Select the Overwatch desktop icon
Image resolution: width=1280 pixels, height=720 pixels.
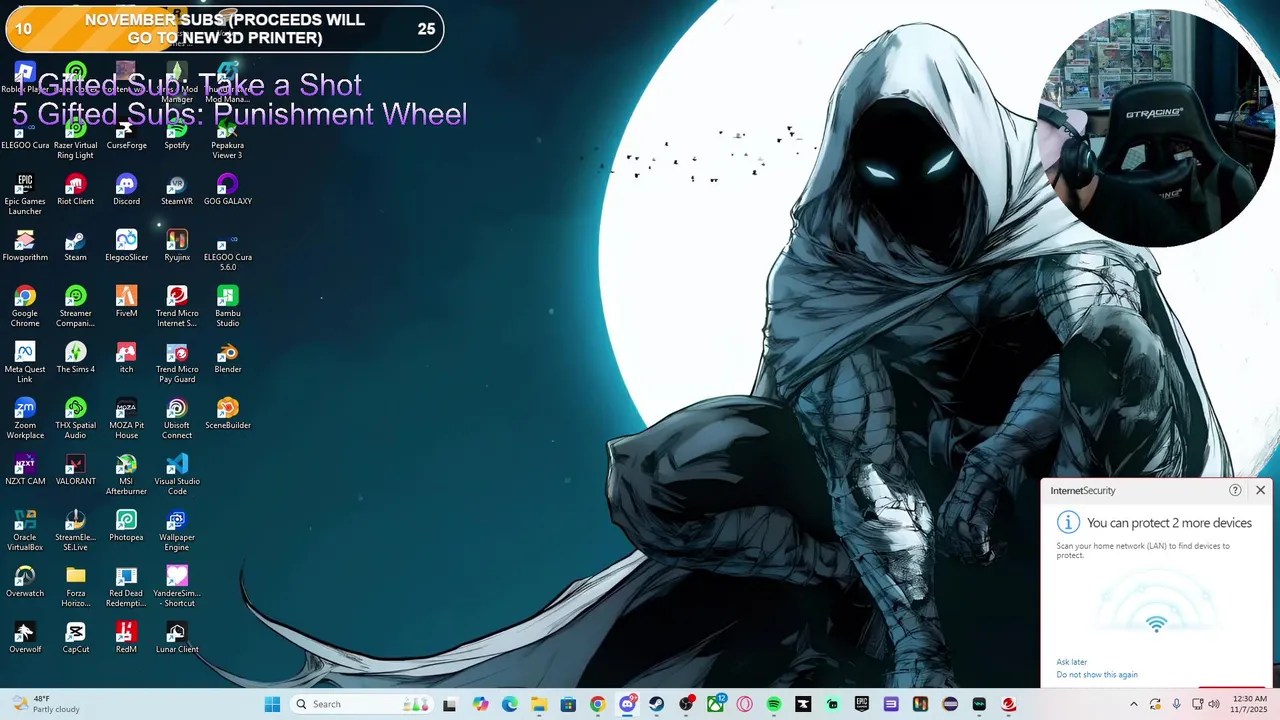pos(25,582)
